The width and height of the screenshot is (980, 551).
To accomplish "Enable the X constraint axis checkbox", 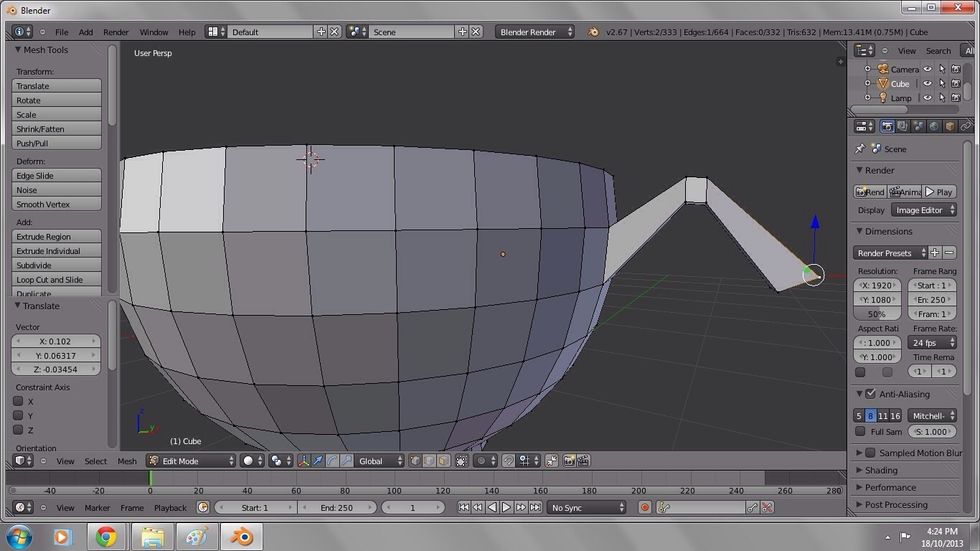I will click(18, 401).
